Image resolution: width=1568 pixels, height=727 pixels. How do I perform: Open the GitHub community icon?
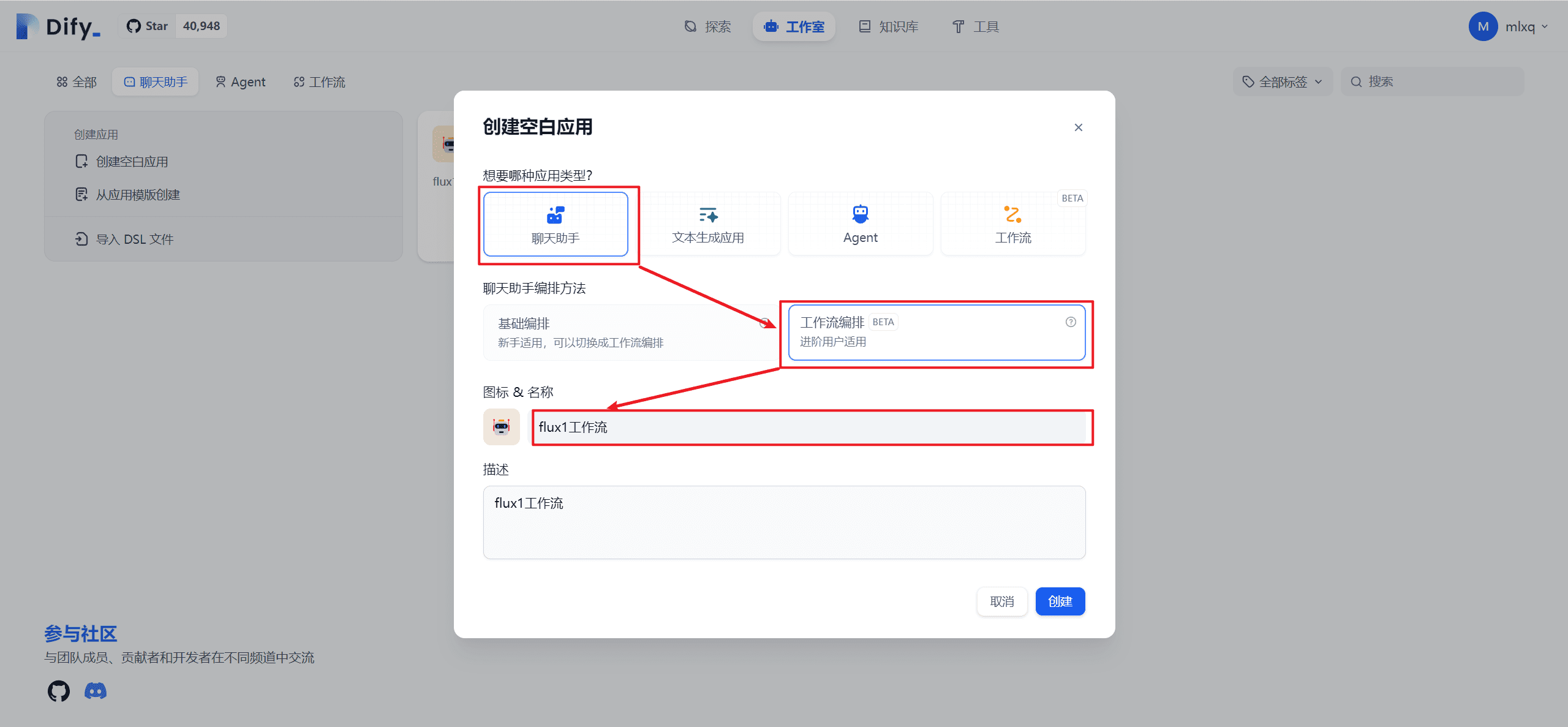tap(59, 691)
